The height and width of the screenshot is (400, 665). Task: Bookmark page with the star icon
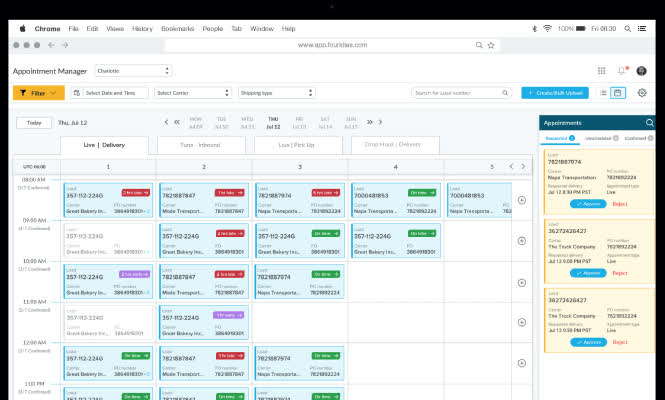pos(491,45)
